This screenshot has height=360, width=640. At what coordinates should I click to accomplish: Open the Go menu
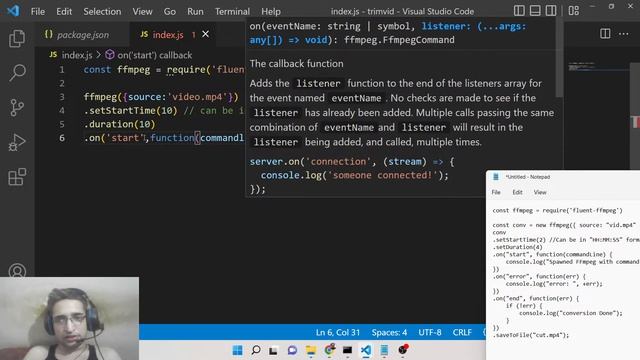click(169, 11)
